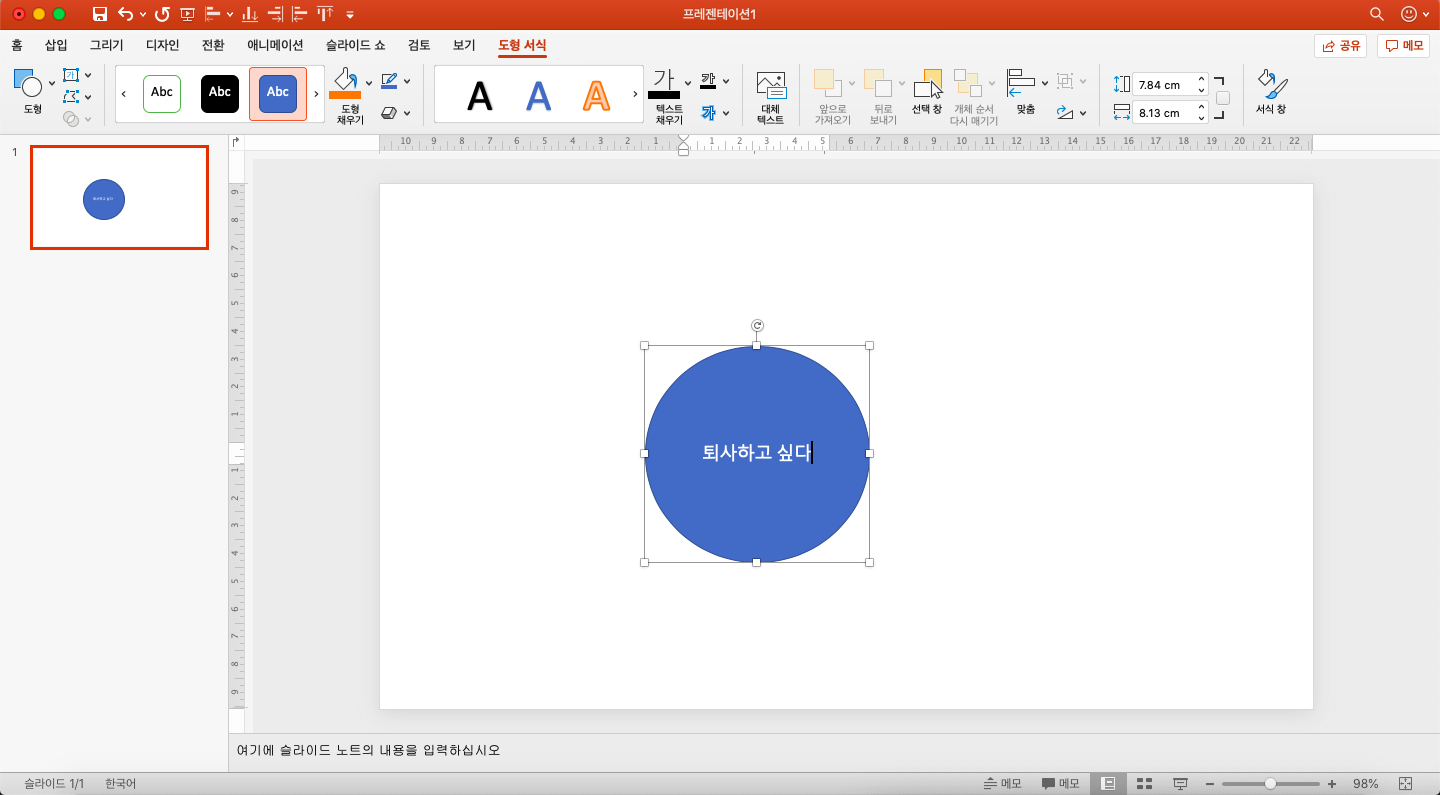
Task: Switch to the 그리기 tab
Action: coord(106,45)
